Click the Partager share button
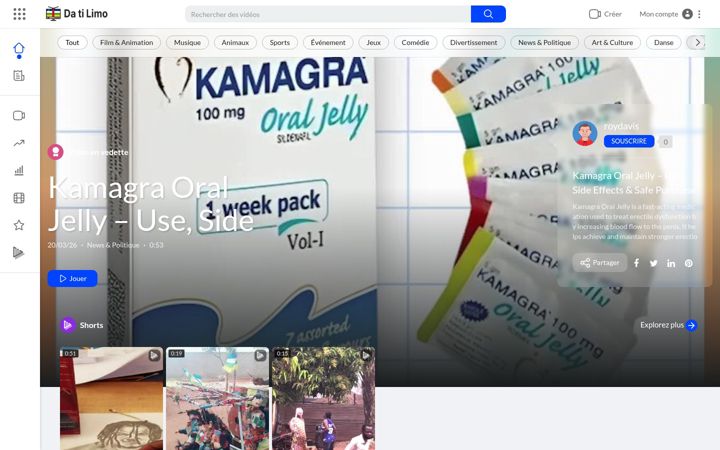 600,263
